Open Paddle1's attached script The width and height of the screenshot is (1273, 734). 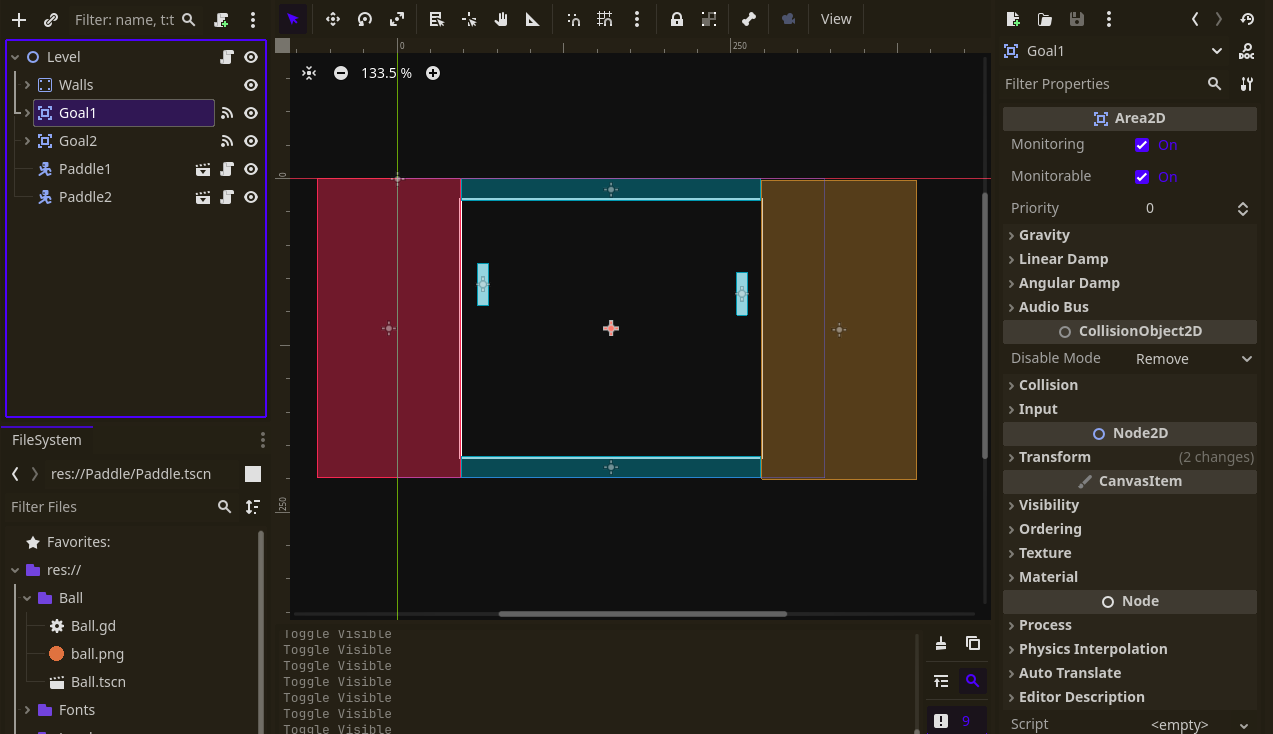(226, 169)
